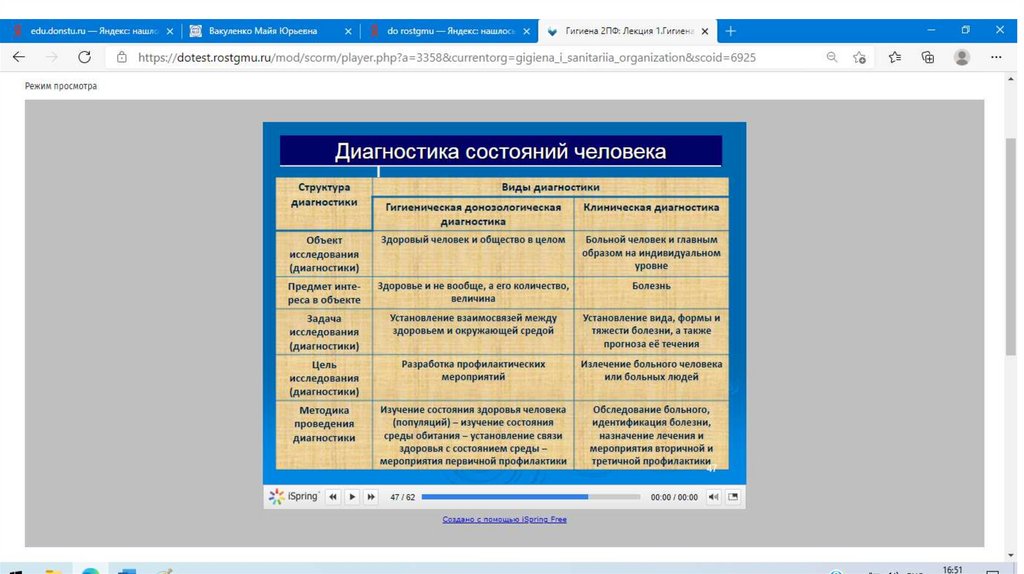Screen dimensions: 1024x574
Task: Click the Установление вида, формы и тяжести болезни cell
Action: [651, 331]
